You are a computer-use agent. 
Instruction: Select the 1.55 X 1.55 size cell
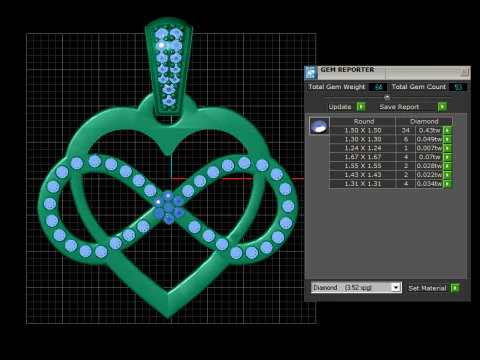pos(363,166)
